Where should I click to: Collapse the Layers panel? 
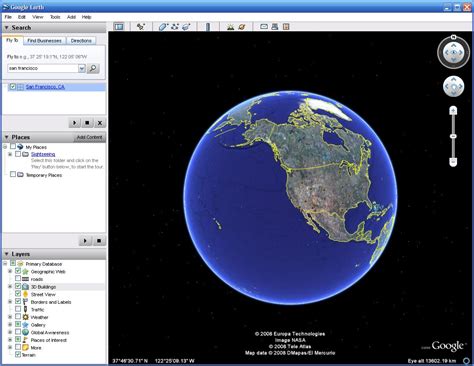pyautogui.click(x=6, y=254)
